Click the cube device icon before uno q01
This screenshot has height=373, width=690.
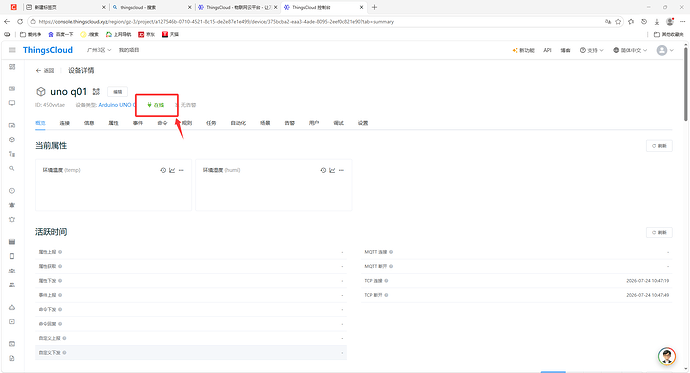(x=40, y=91)
